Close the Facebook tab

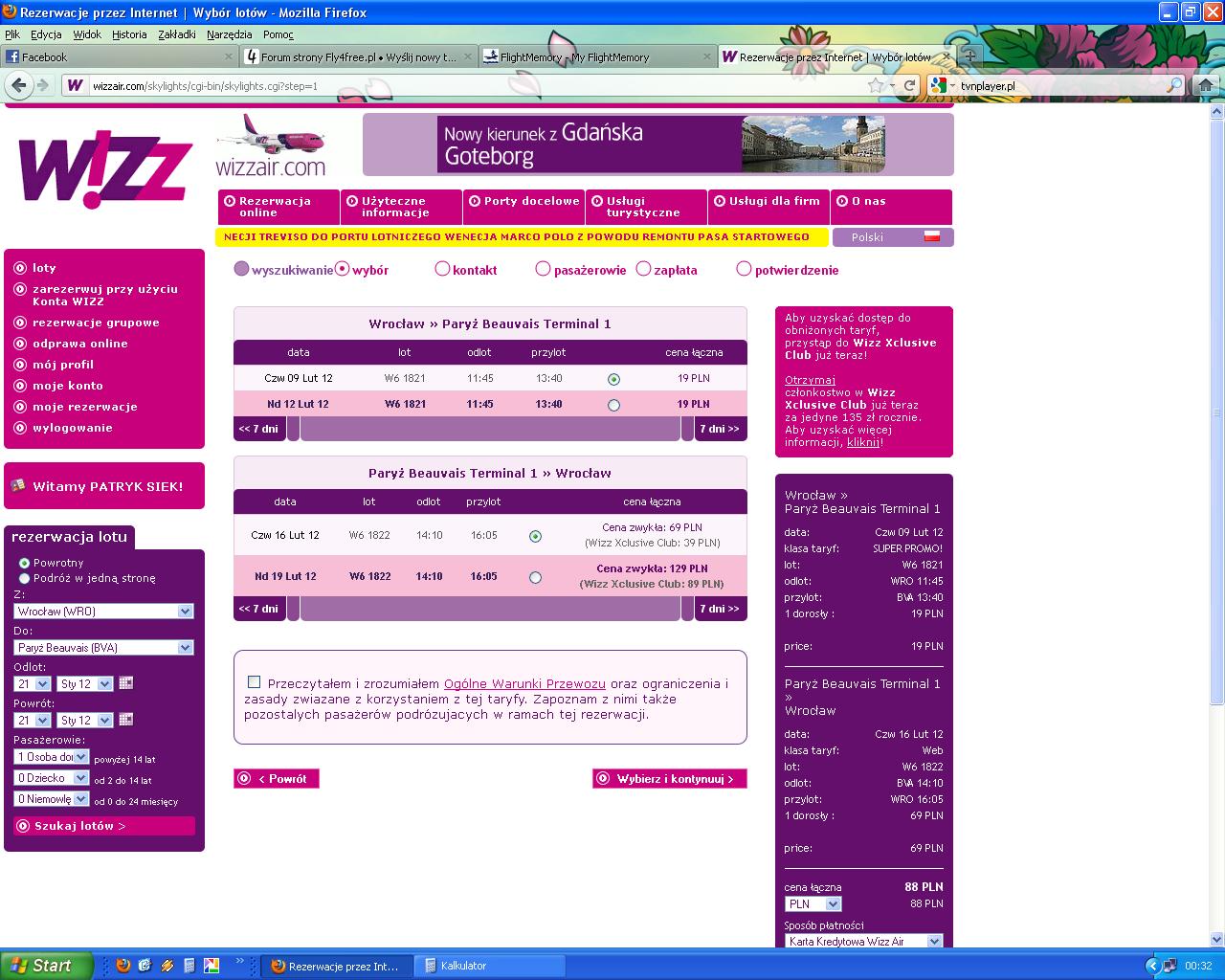point(228,56)
